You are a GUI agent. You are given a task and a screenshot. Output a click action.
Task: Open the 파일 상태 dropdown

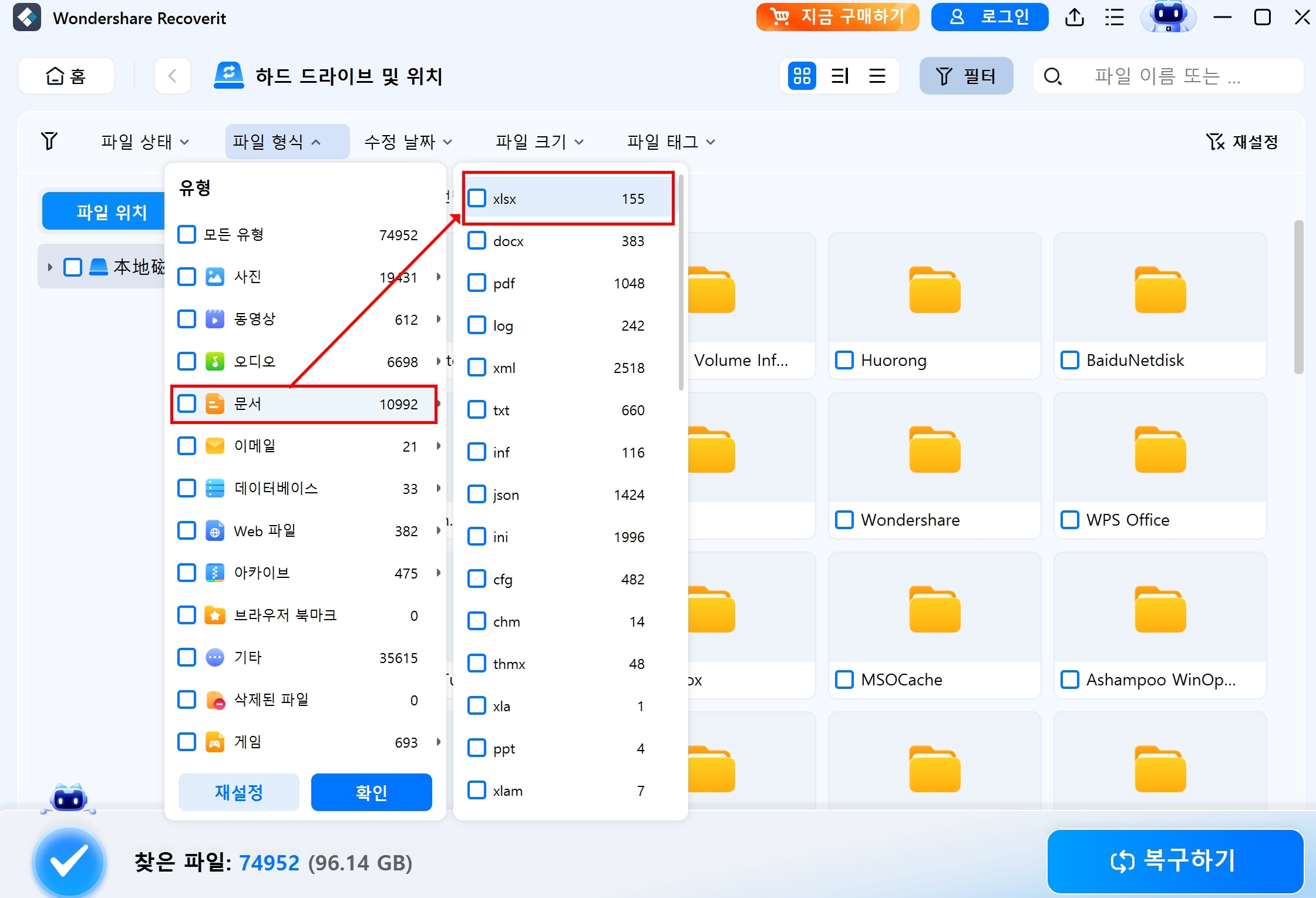click(144, 142)
